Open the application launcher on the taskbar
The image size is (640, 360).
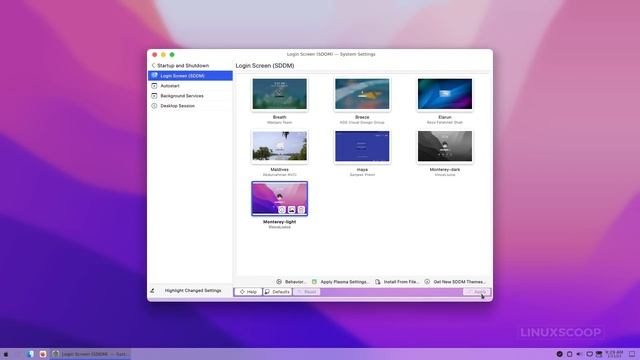[x=6, y=354]
